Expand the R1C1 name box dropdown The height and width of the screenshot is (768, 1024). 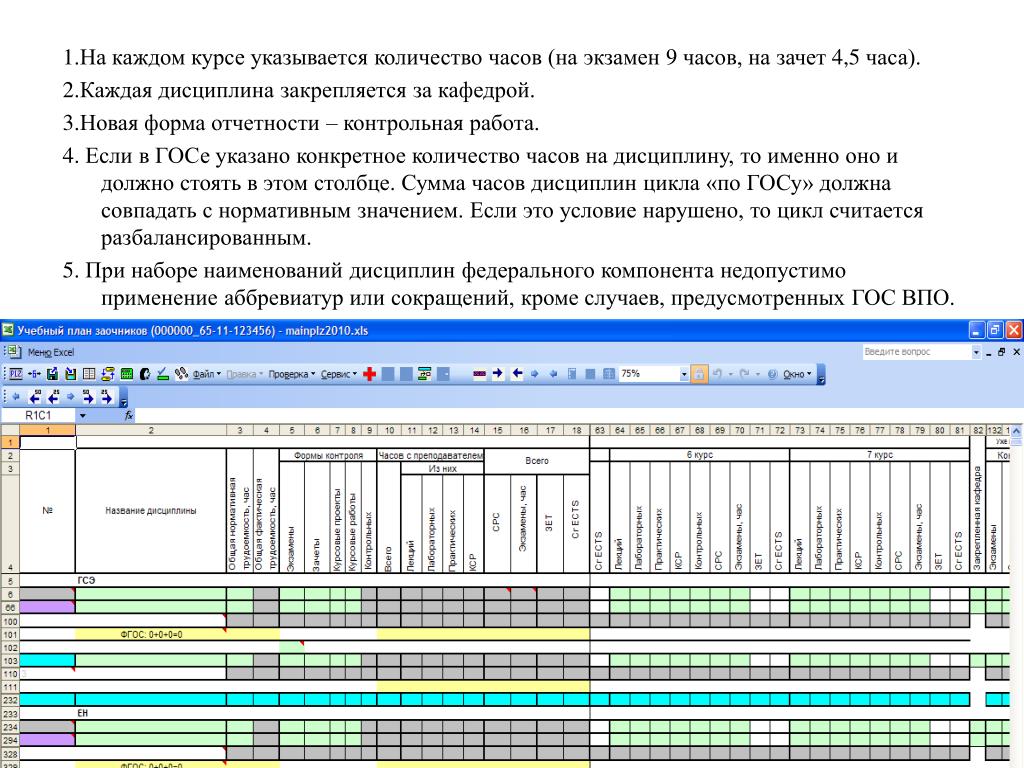tap(83, 415)
